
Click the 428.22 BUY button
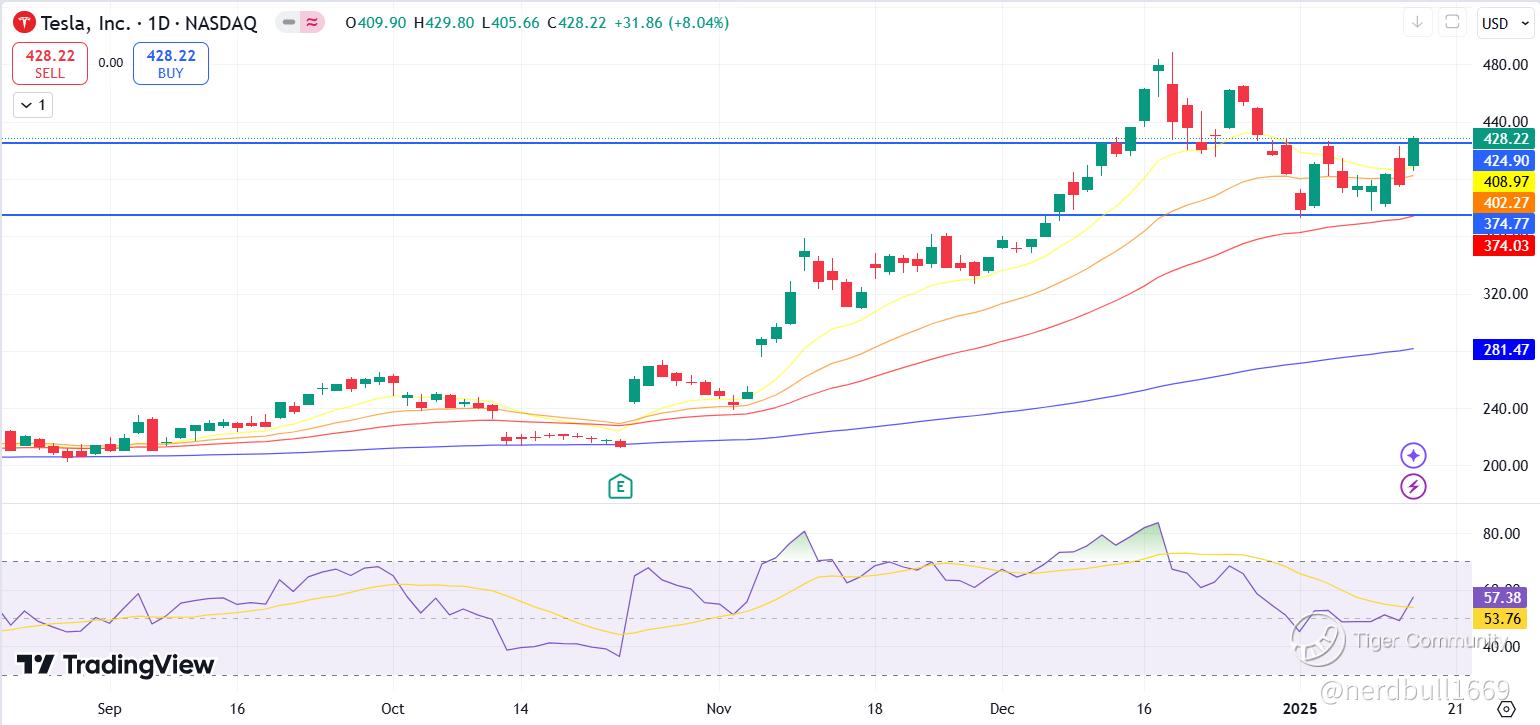[x=171, y=64]
